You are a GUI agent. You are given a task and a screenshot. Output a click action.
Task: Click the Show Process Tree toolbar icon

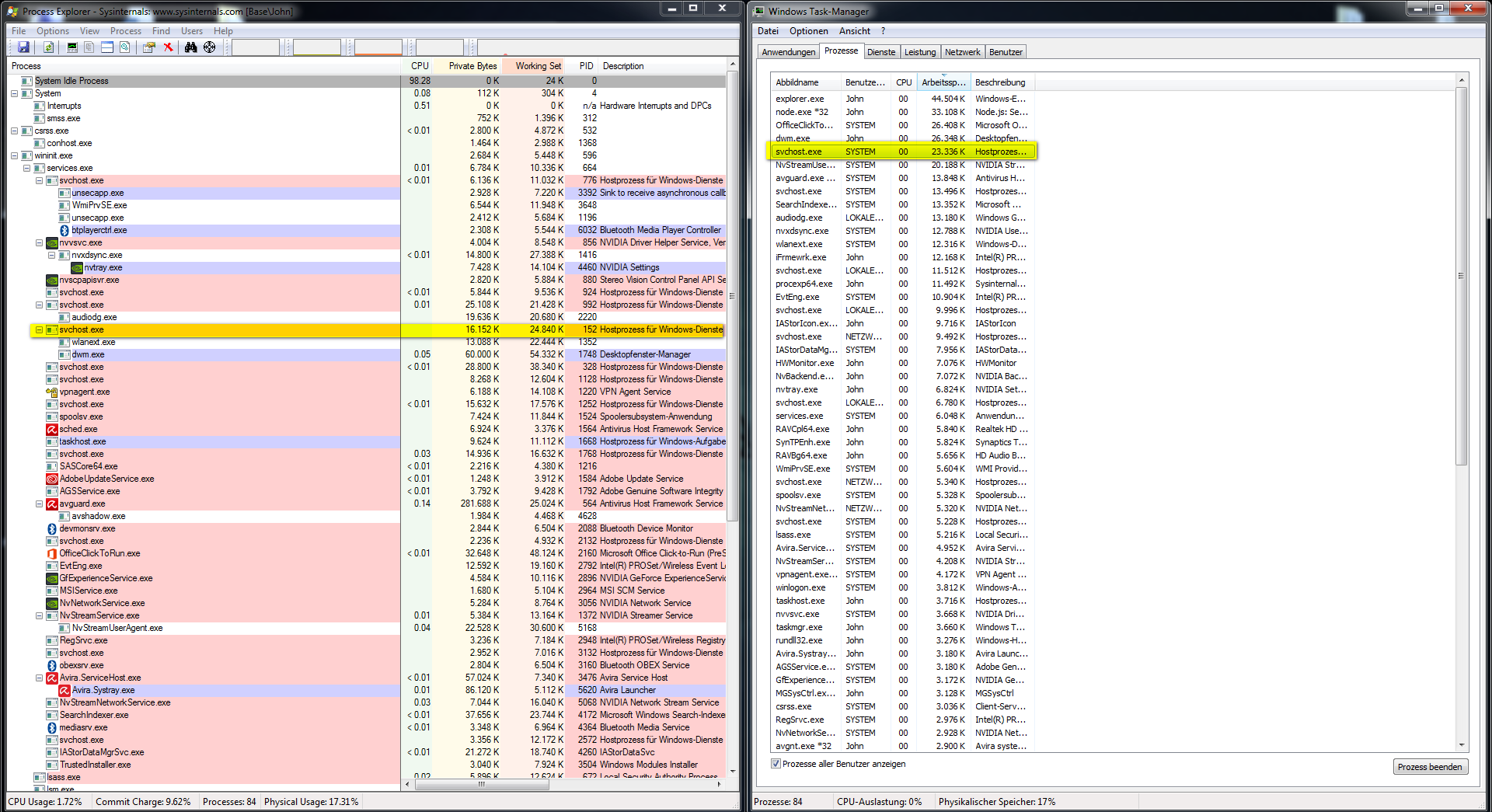pyautogui.click(x=89, y=47)
